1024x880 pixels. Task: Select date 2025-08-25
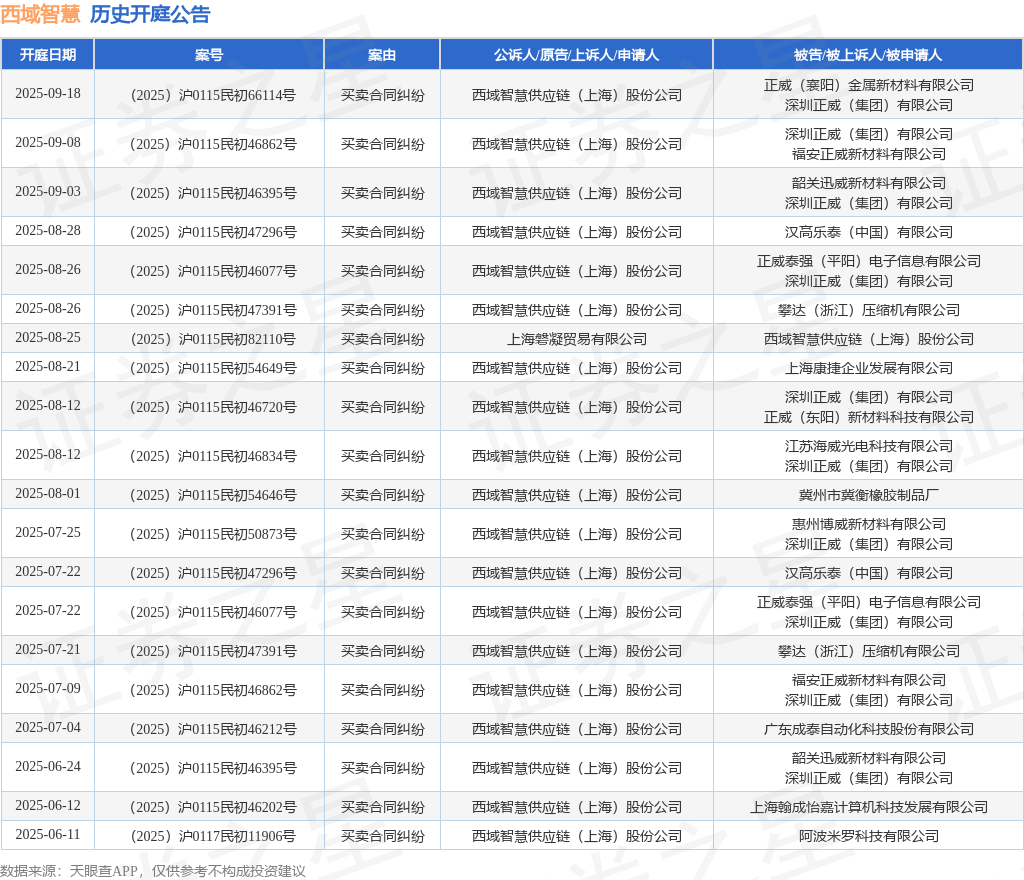pos(48,338)
